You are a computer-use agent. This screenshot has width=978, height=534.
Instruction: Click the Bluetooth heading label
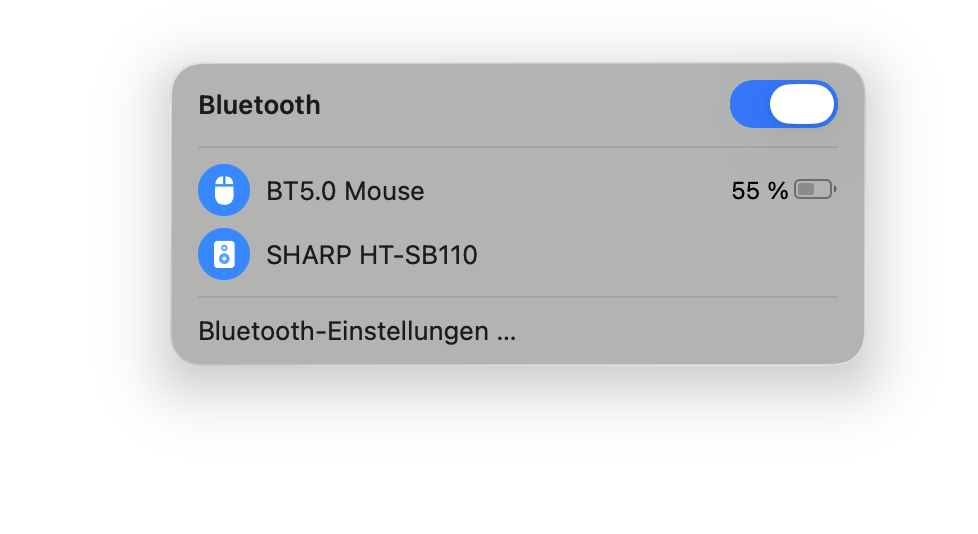tap(259, 105)
